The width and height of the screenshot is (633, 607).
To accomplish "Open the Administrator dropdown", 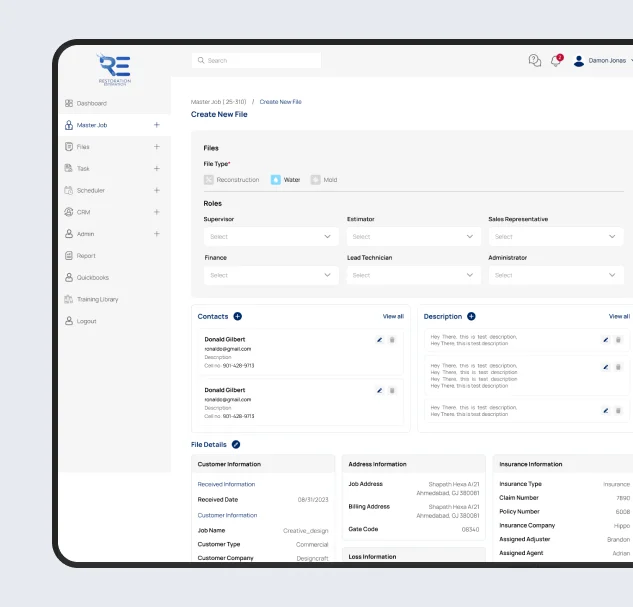I will point(556,275).
